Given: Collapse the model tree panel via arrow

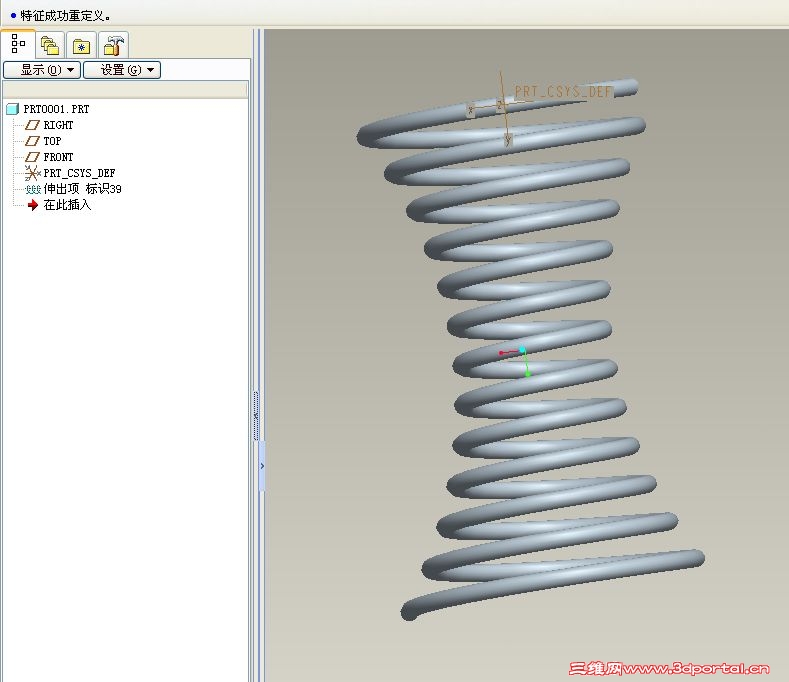Looking at the screenshot, I should pyautogui.click(x=262, y=466).
